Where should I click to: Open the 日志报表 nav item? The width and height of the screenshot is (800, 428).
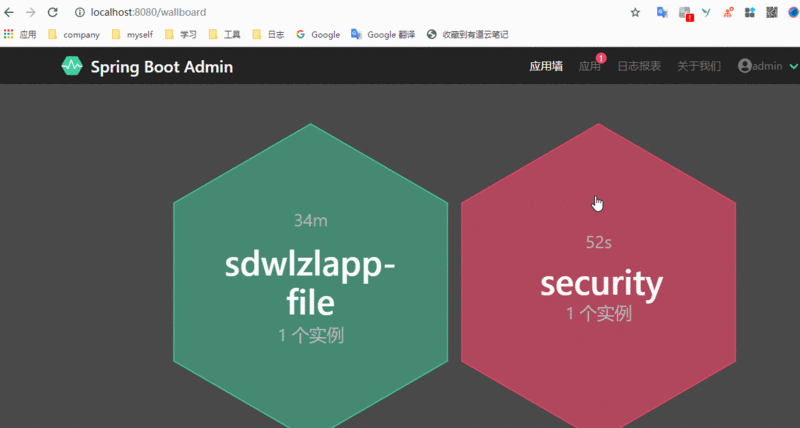pos(639,66)
